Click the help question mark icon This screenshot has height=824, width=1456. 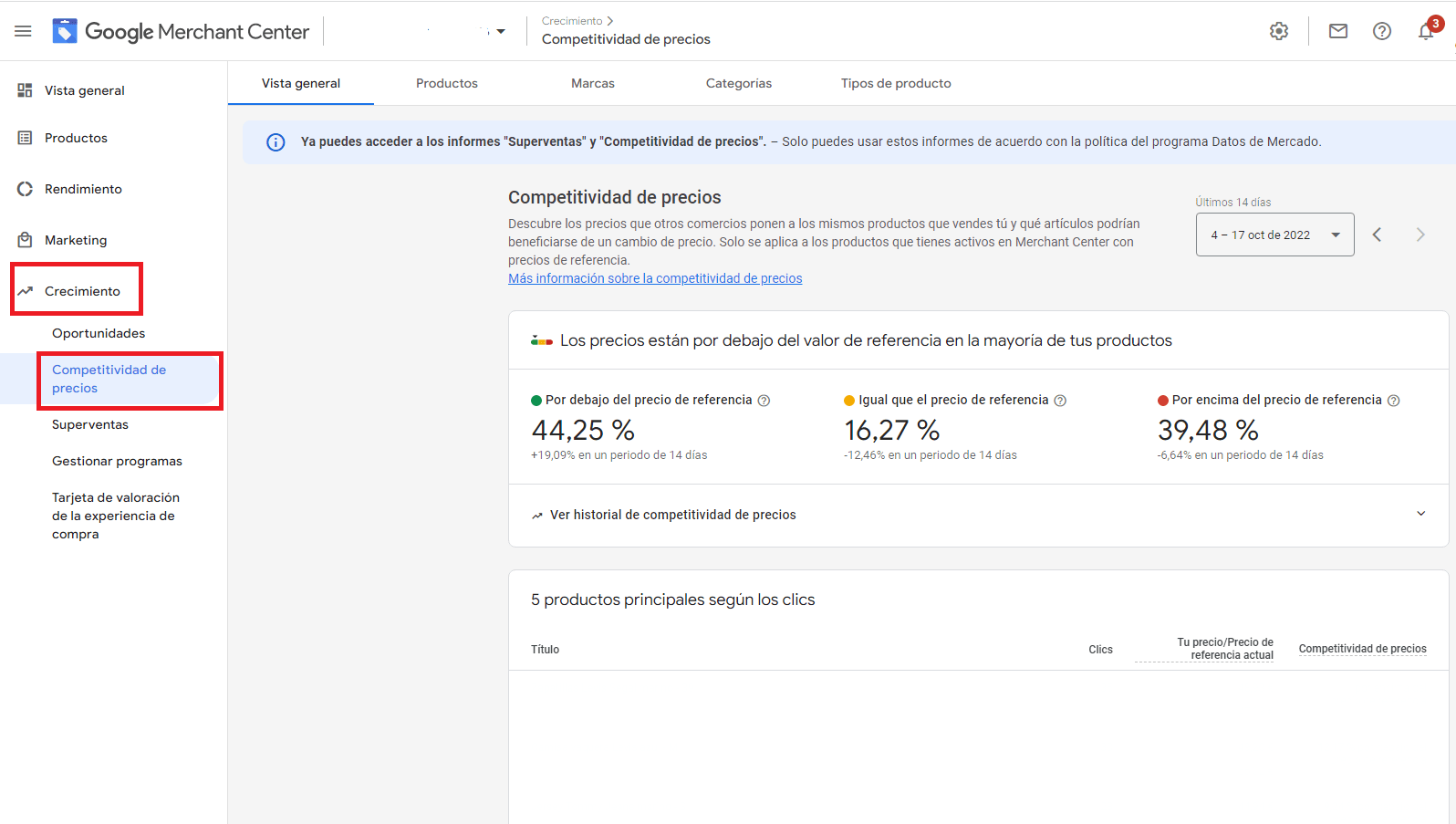1381,31
